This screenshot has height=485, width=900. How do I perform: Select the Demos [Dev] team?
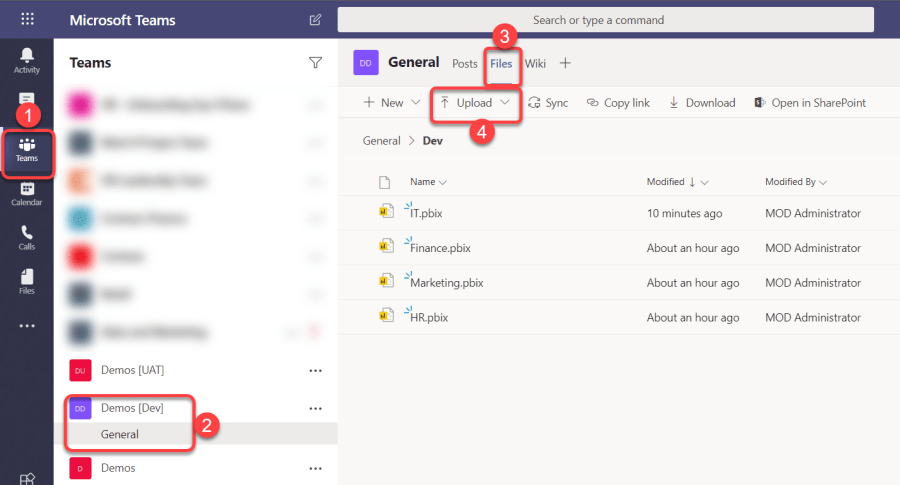tap(132, 408)
